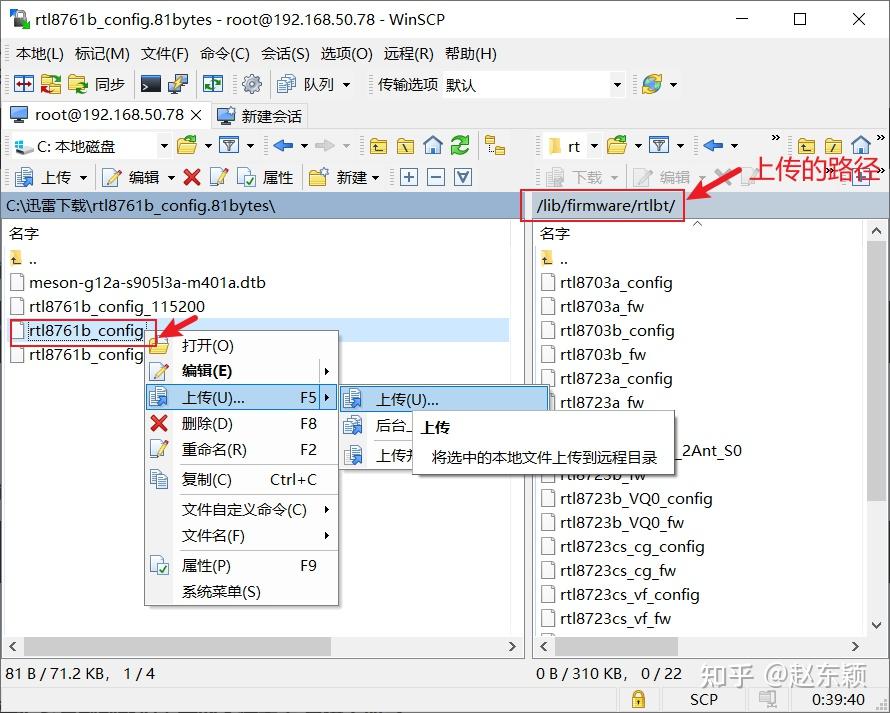Click the minus unselect files icon
Screen dimensions: 890x713
click(436, 178)
